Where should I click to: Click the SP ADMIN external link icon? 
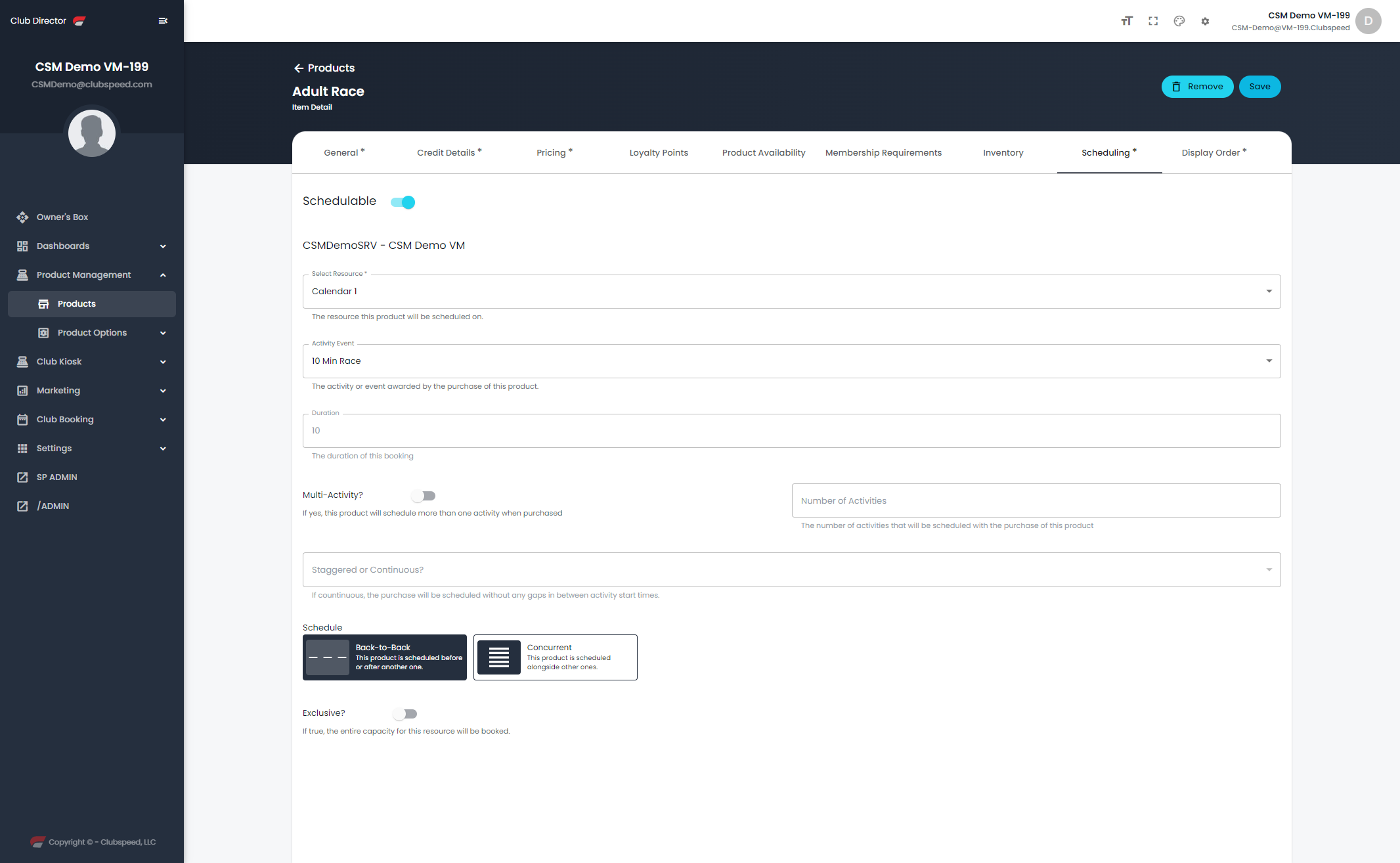point(22,477)
